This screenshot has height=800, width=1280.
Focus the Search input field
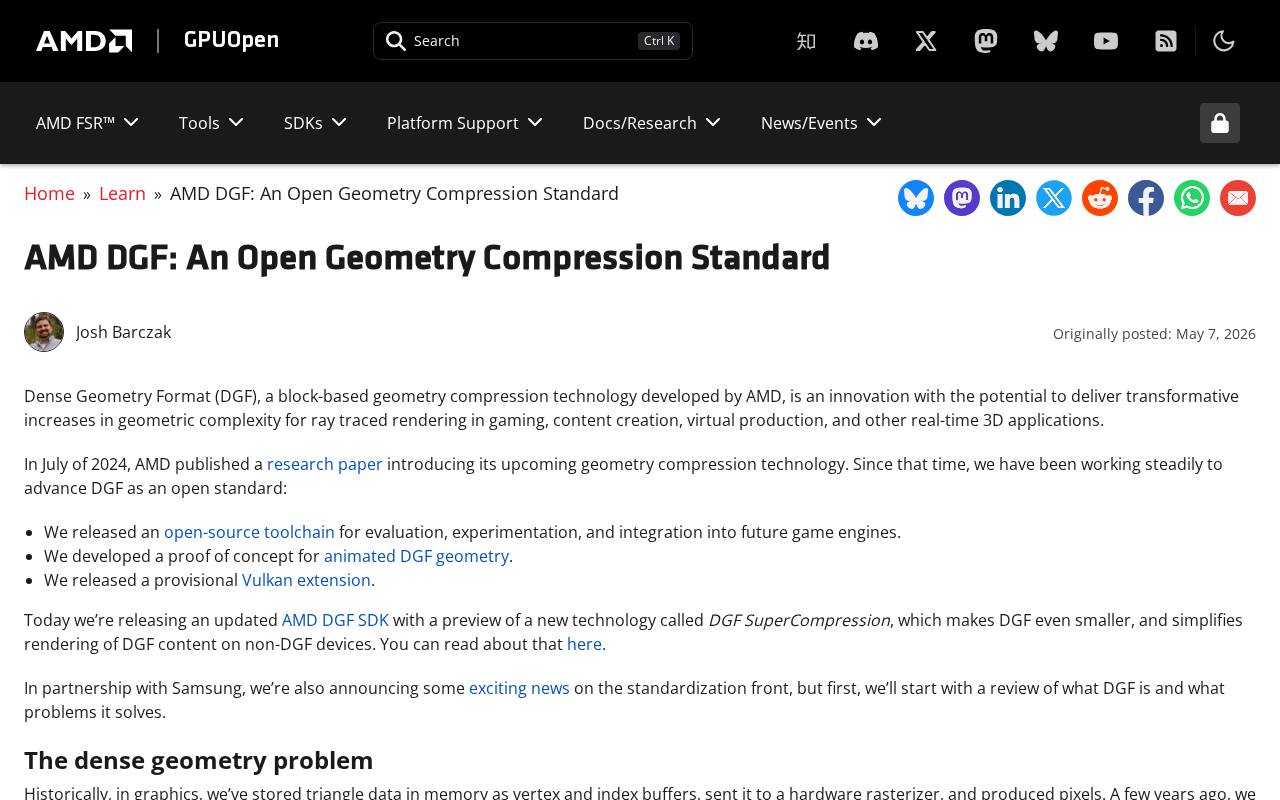(533, 41)
